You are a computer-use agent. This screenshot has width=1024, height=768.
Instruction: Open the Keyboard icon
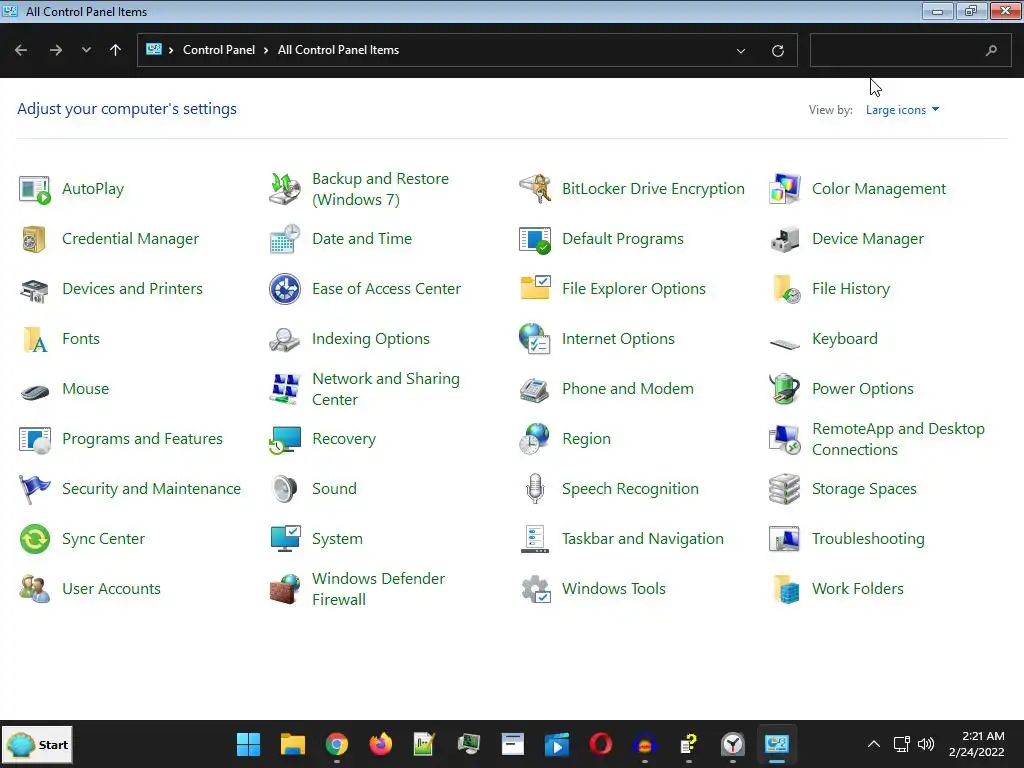784,343
